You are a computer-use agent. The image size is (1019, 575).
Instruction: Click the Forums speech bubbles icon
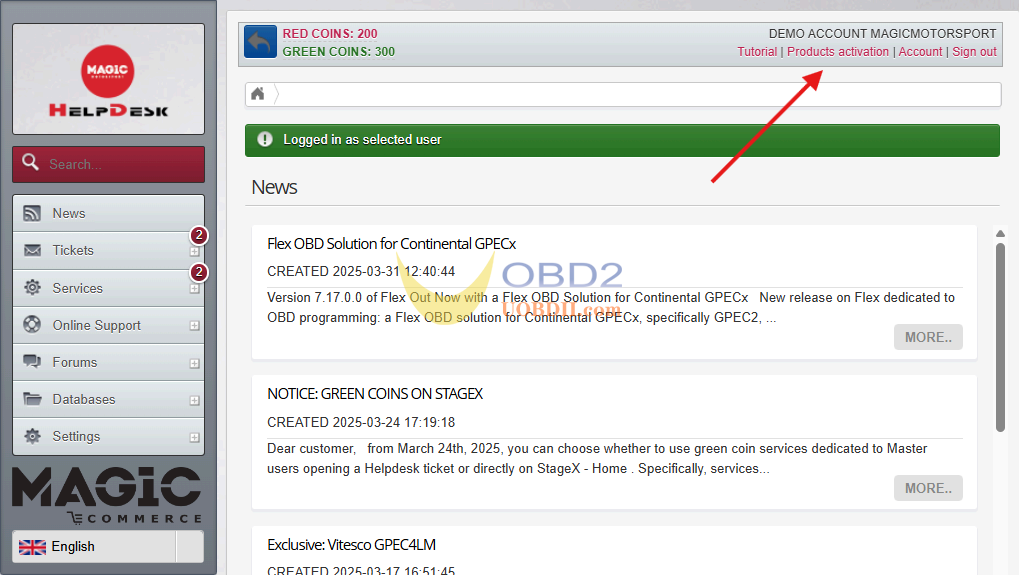[x=32, y=361]
